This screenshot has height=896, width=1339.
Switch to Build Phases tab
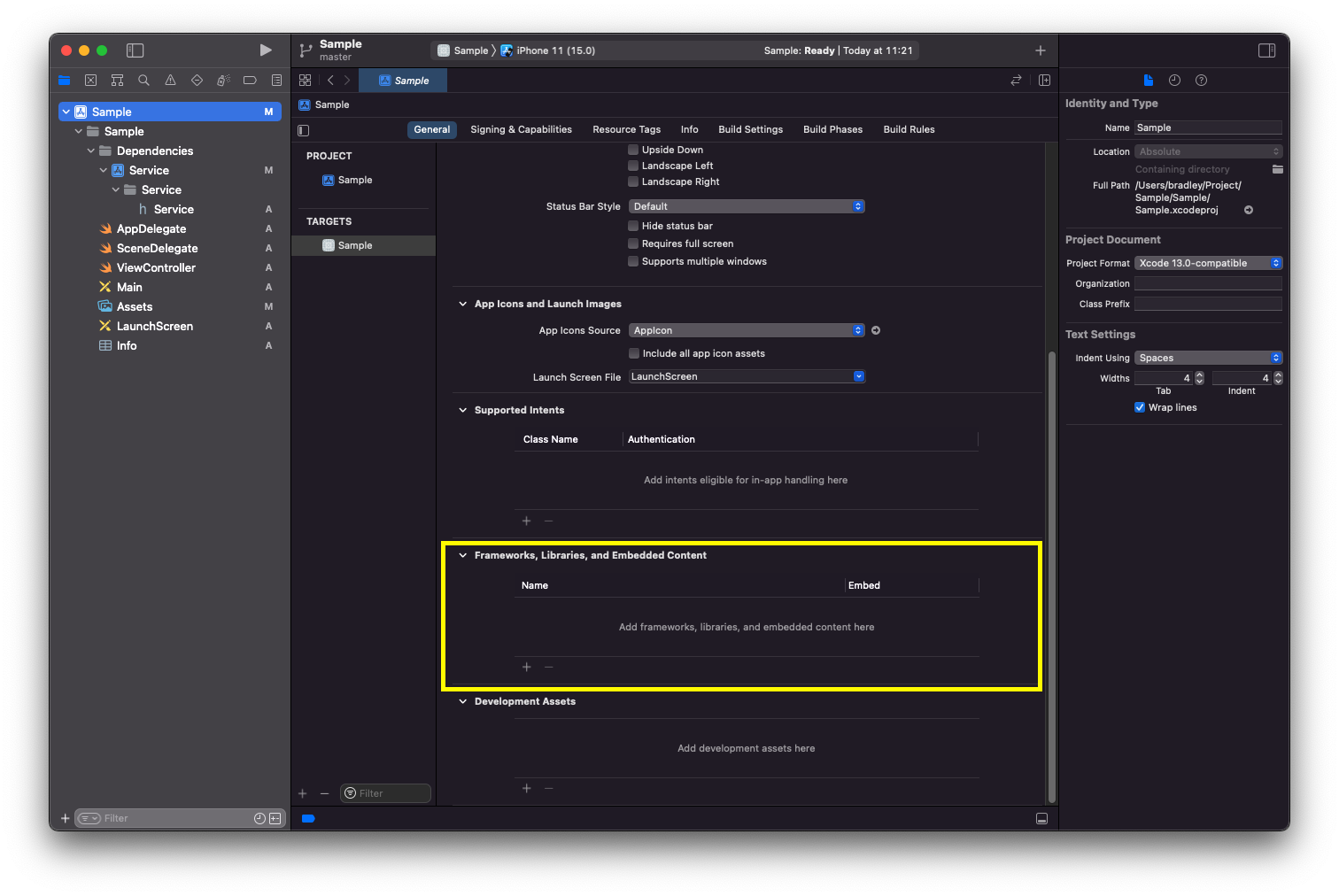point(832,129)
